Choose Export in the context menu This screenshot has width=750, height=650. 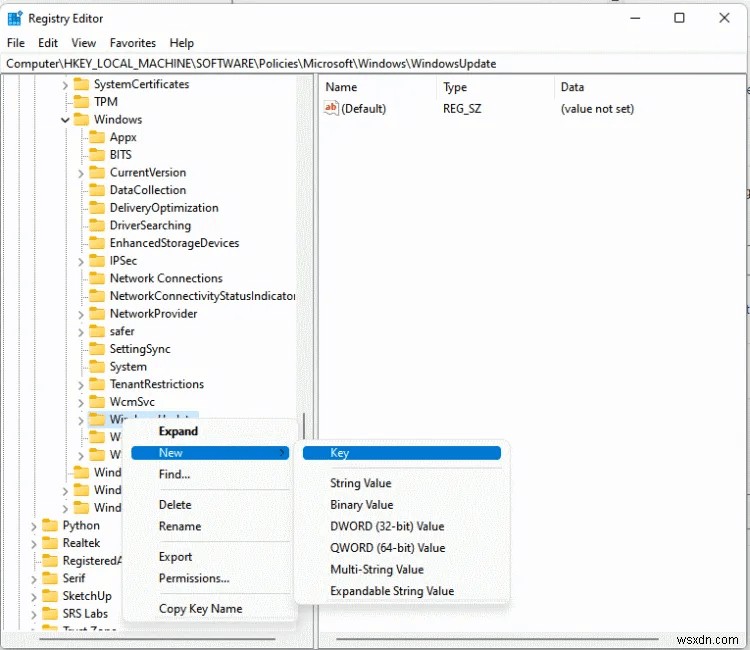tap(210, 557)
